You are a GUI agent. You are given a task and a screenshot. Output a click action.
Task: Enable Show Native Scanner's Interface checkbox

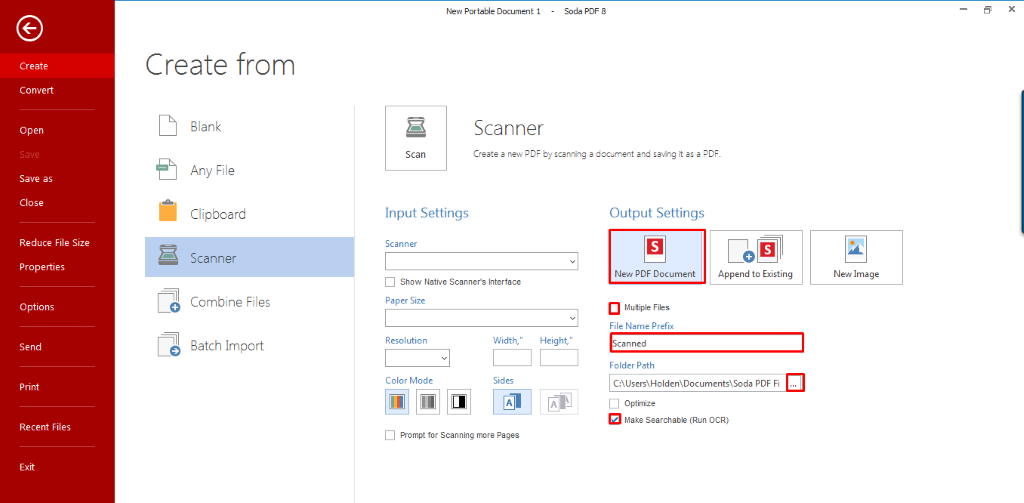tap(390, 282)
